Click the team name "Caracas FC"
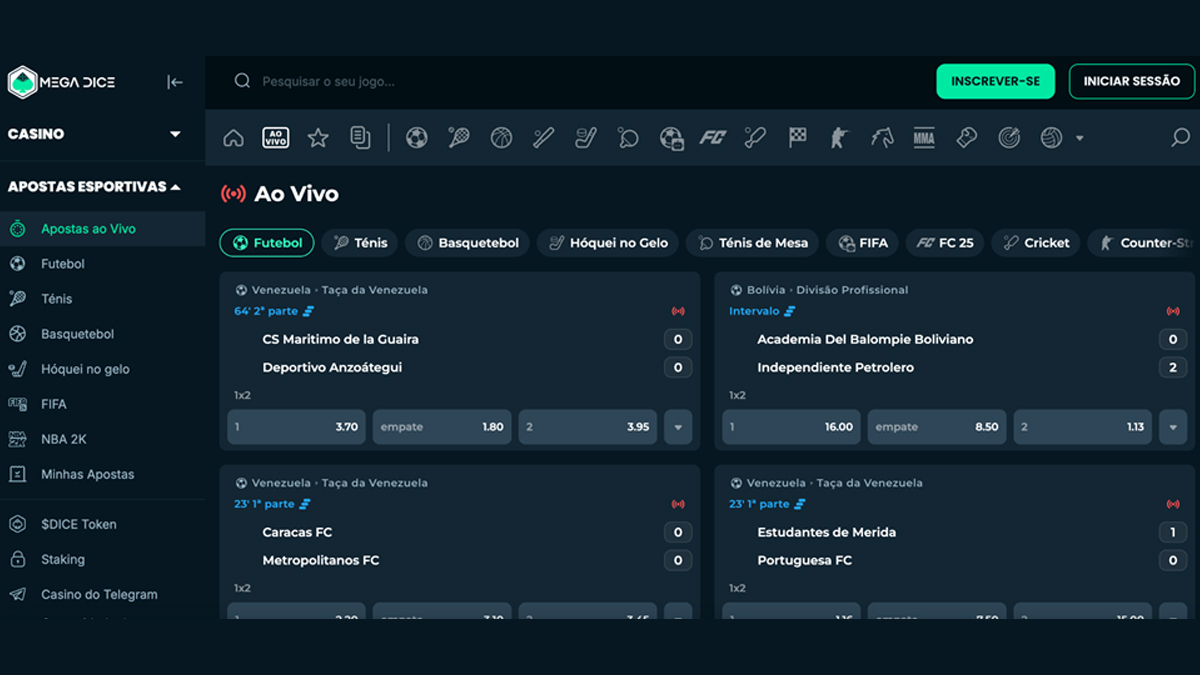 (x=297, y=532)
